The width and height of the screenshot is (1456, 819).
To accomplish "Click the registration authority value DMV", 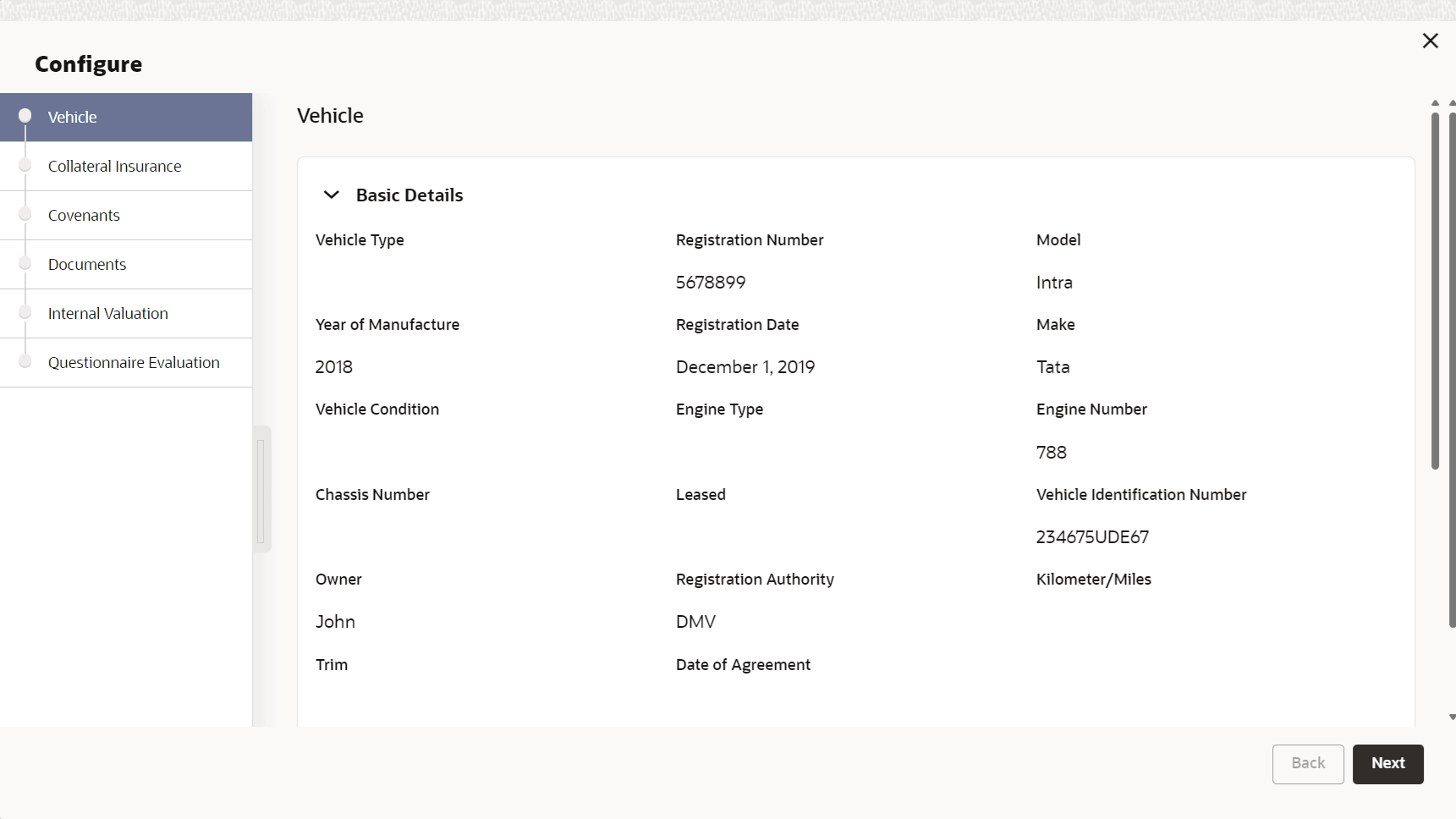I will click(695, 622).
